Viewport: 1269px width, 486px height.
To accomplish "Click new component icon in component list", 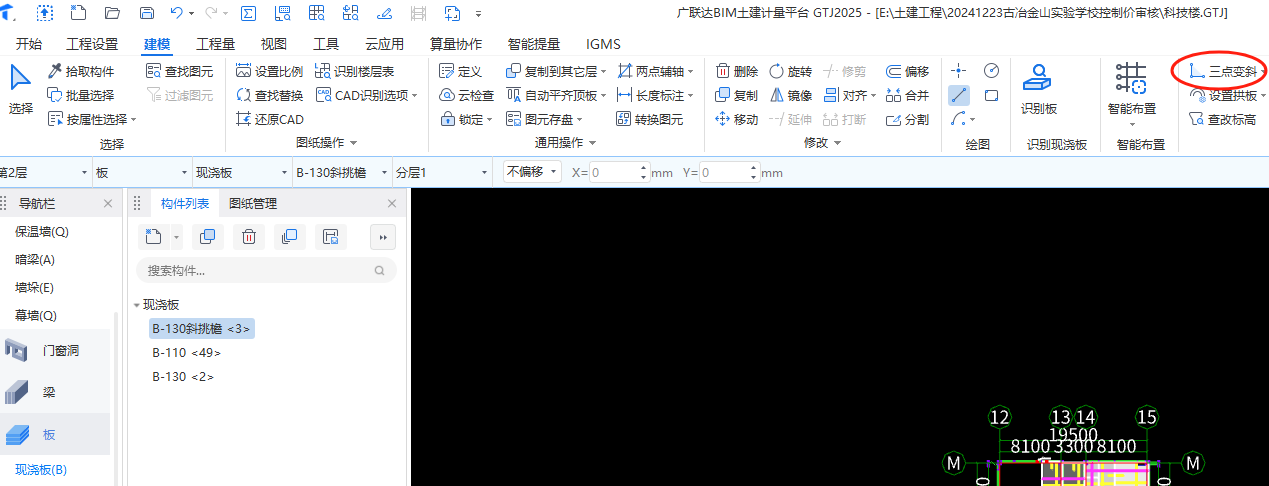I will pos(152,237).
